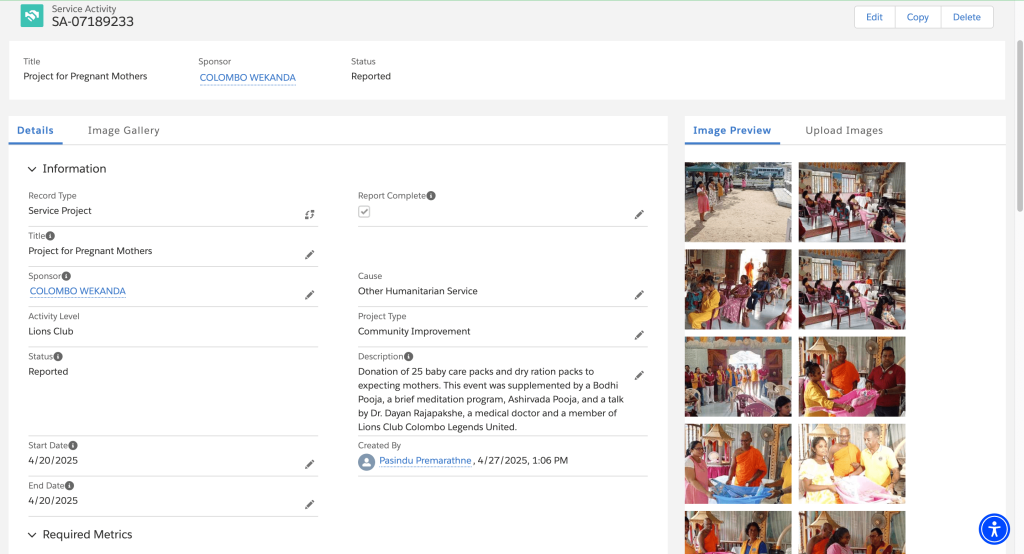Toggle the Report Complete checkbox
This screenshot has width=1024, height=554.
tap(364, 212)
